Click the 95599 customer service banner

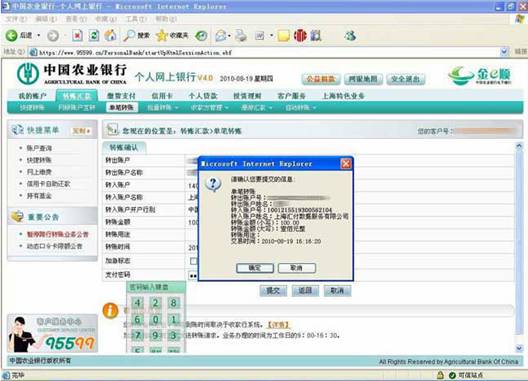(x=53, y=334)
